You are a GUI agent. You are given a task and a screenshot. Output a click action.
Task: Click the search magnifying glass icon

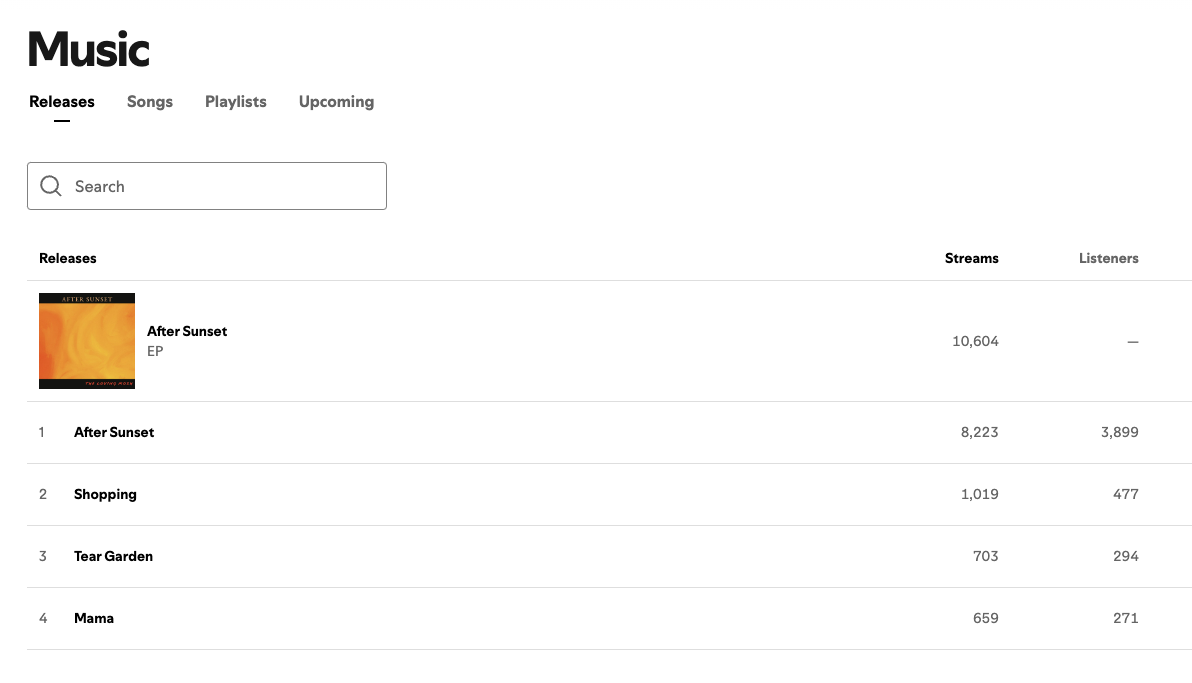(x=51, y=186)
